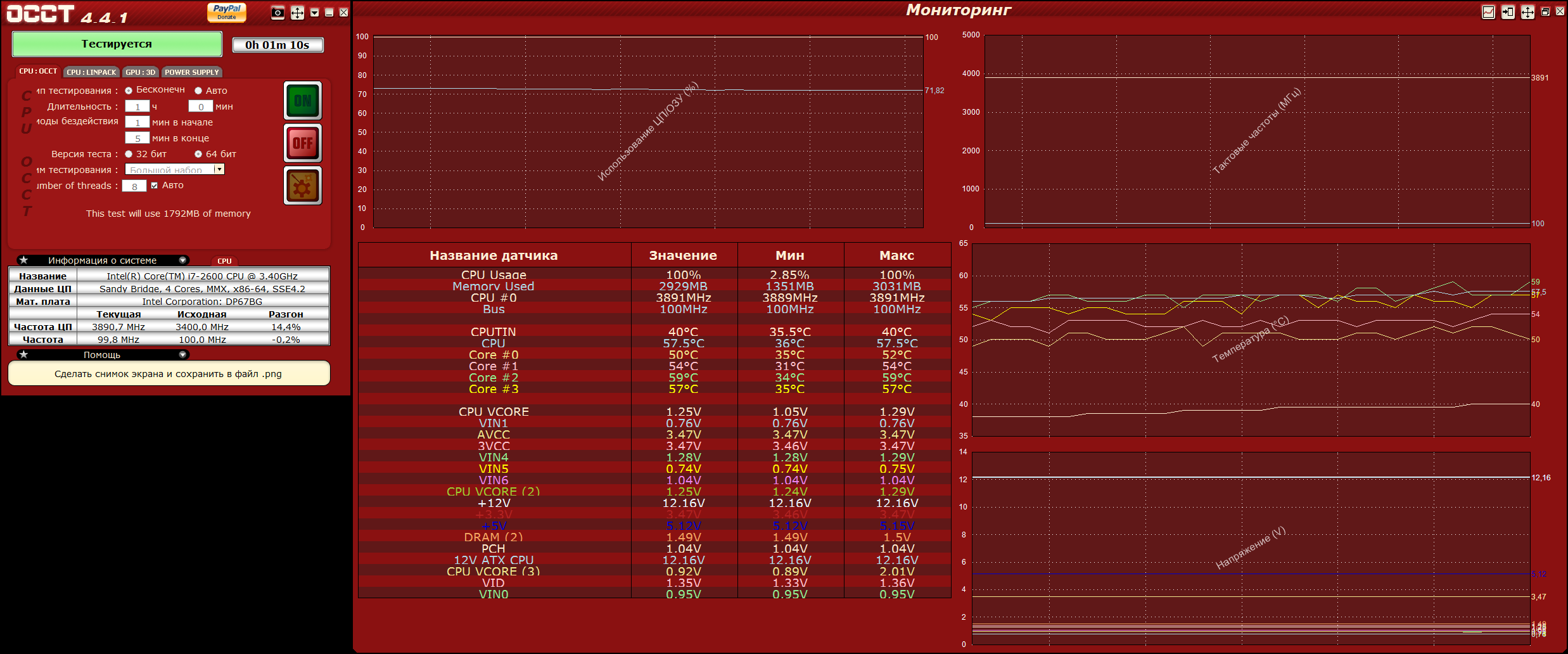
Task: Click the temperature °C graph
Action: point(1251,340)
